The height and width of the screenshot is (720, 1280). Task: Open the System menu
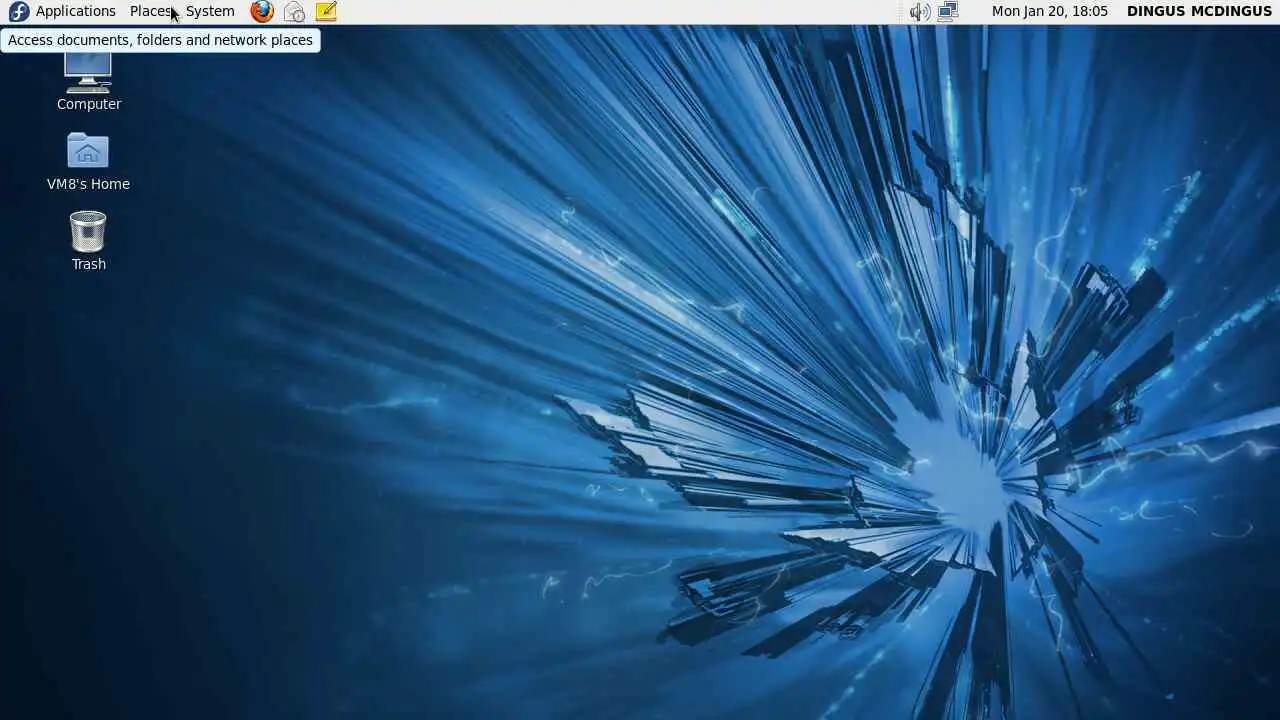[210, 11]
